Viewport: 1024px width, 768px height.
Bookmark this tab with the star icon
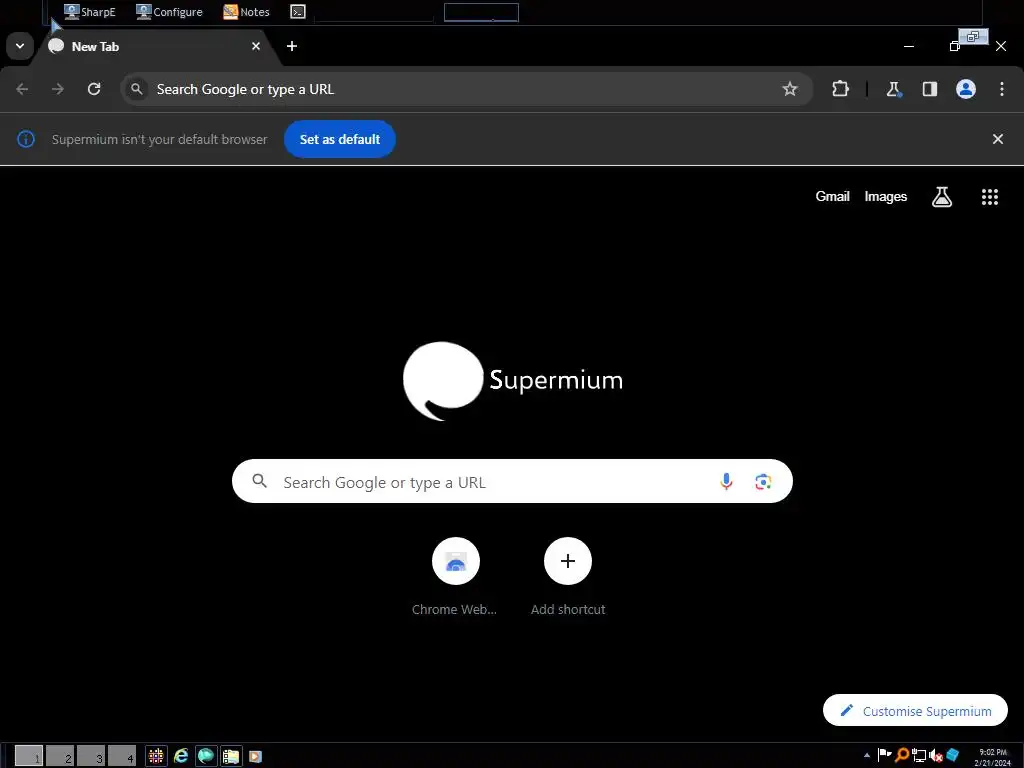[x=790, y=89]
